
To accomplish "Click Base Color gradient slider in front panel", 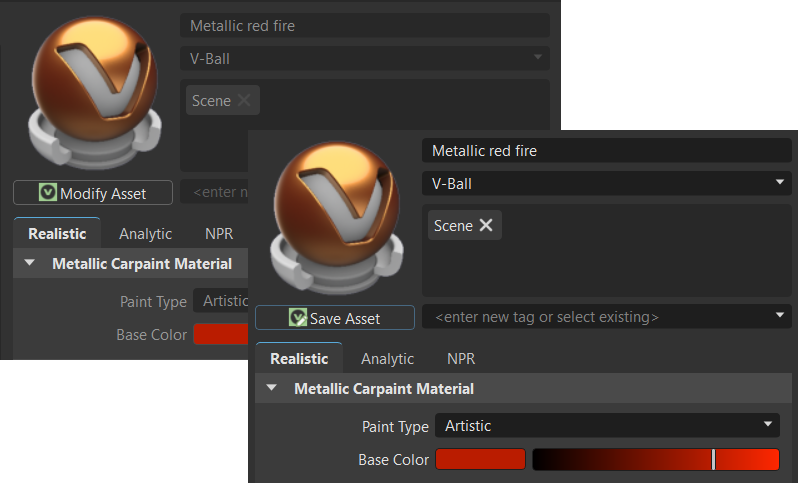I will point(656,459).
